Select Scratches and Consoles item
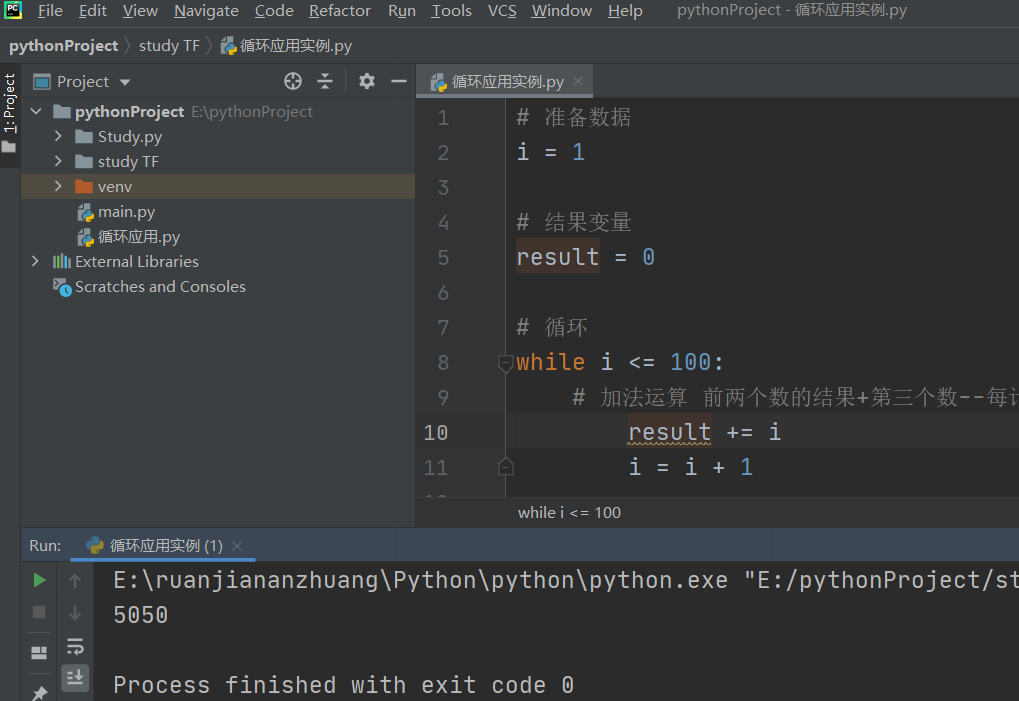 point(160,287)
